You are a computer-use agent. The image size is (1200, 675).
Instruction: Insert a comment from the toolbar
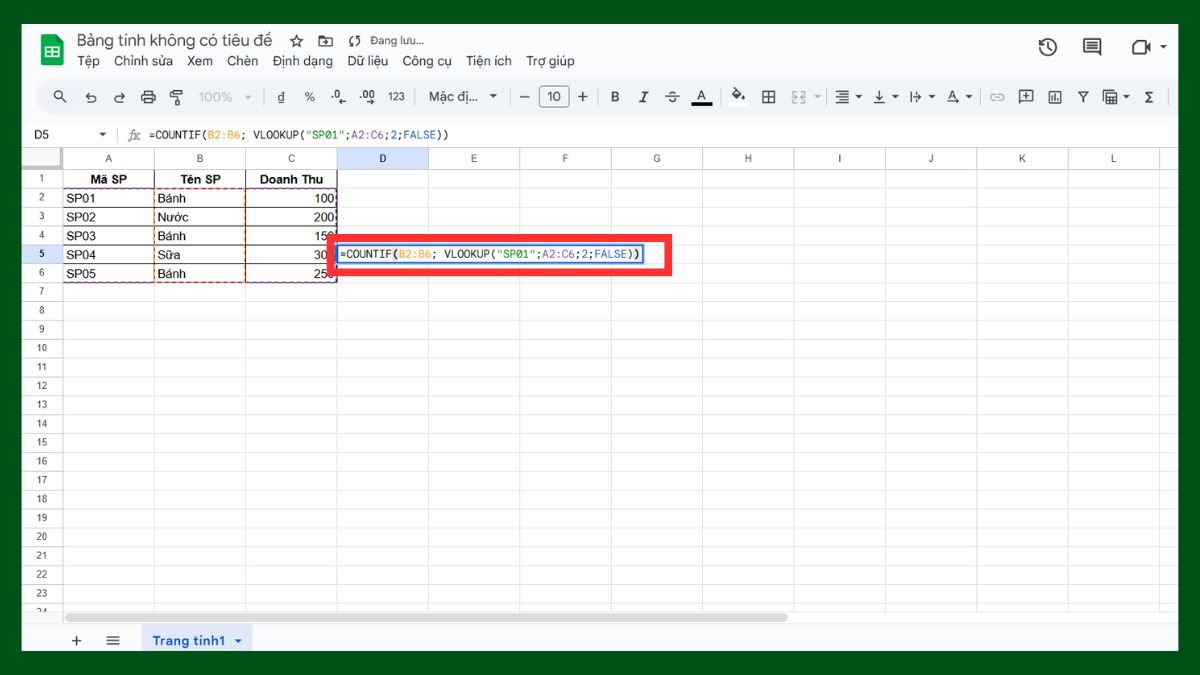(1026, 97)
